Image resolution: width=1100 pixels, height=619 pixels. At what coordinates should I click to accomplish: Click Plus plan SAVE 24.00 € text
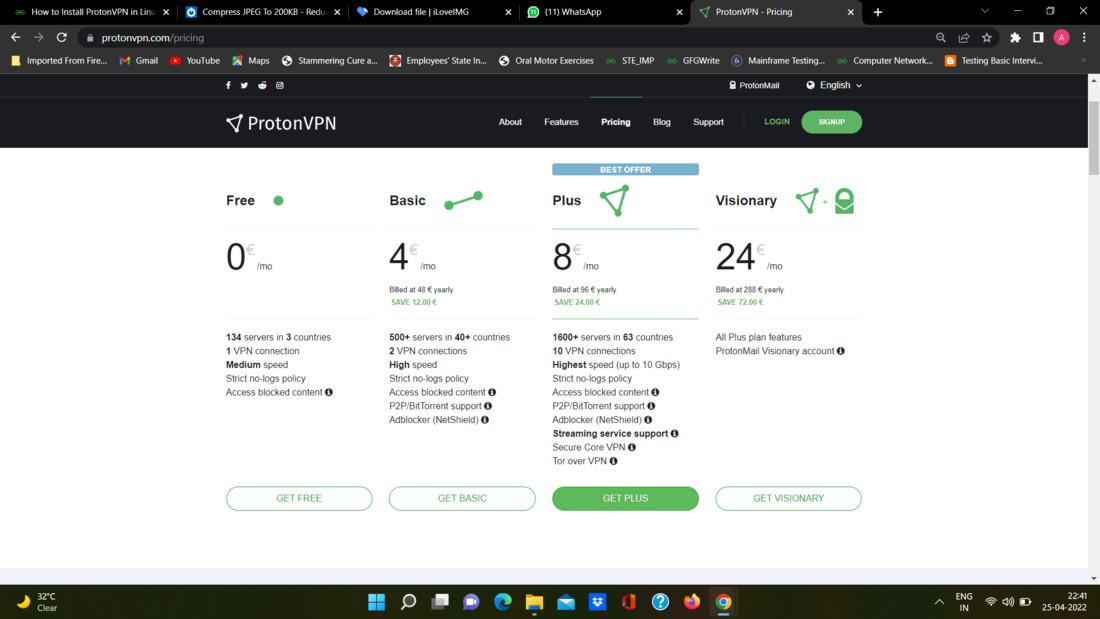click(577, 302)
